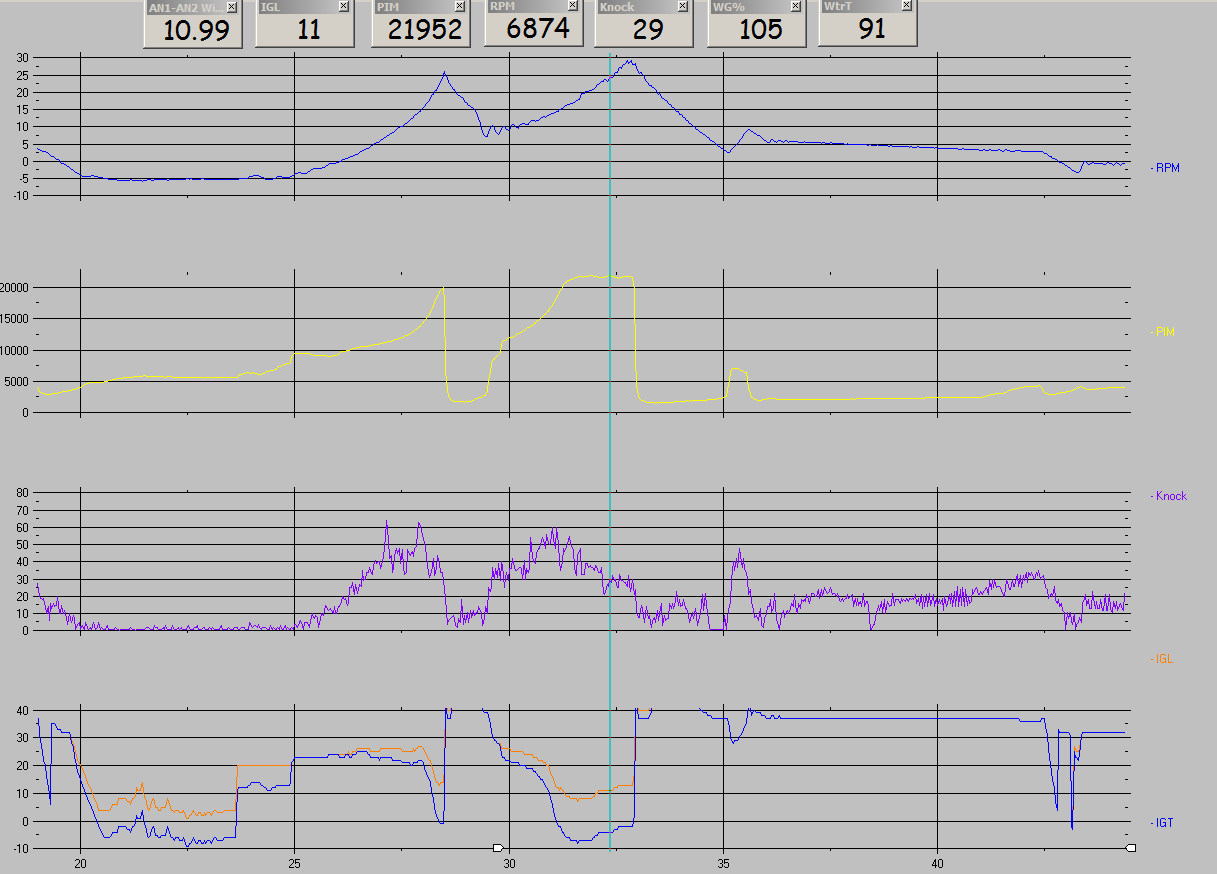
Task: Close the RPM gauge window
Action: pos(572,6)
